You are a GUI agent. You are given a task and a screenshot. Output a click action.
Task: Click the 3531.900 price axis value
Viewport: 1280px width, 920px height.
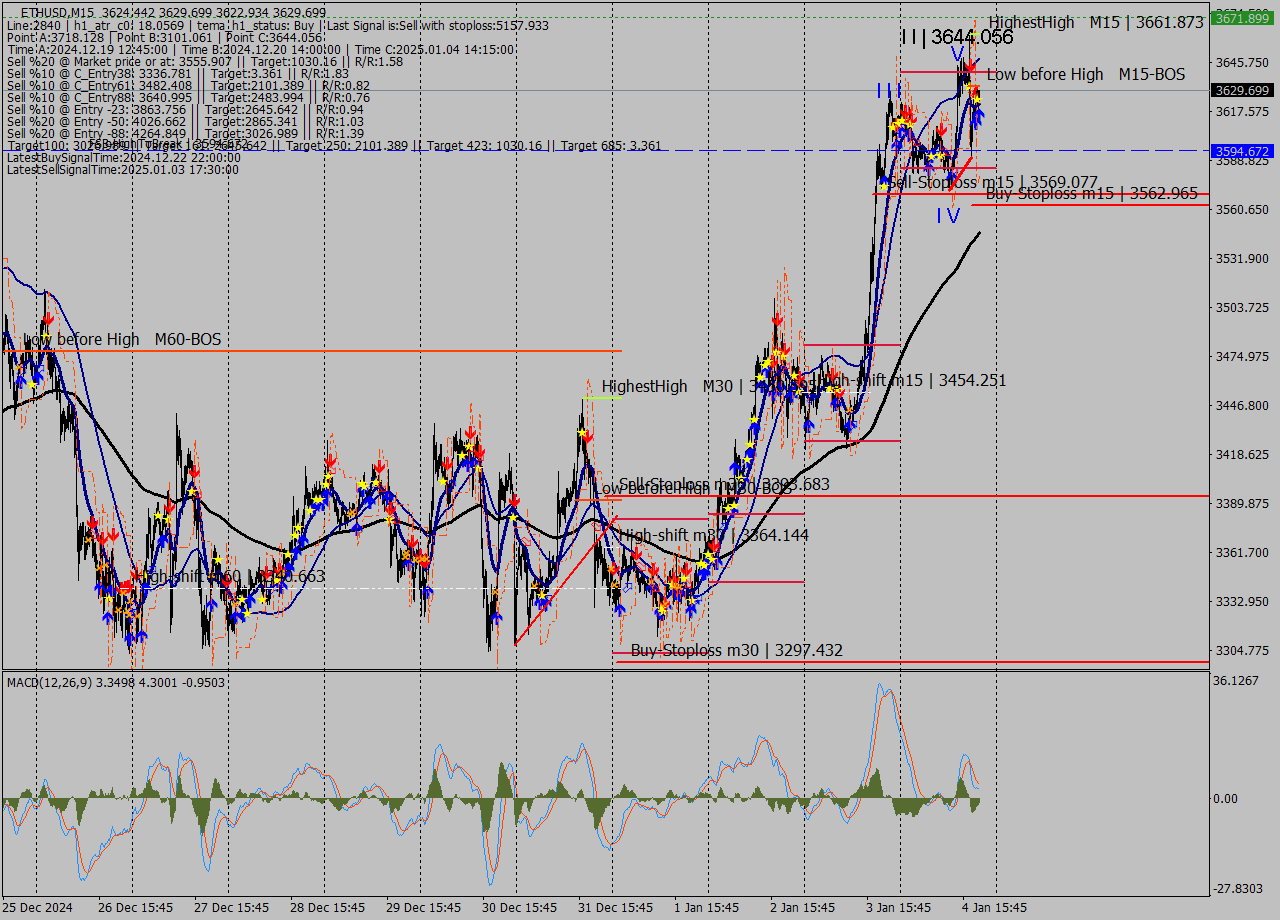click(1241, 258)
